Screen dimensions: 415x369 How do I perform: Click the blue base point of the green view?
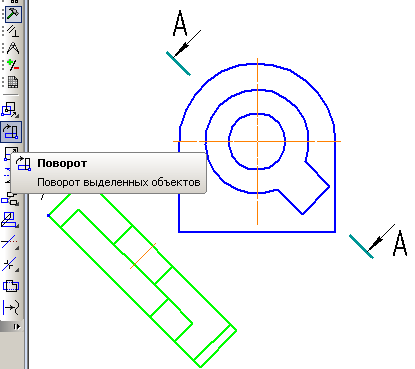[x=49, y=216]
